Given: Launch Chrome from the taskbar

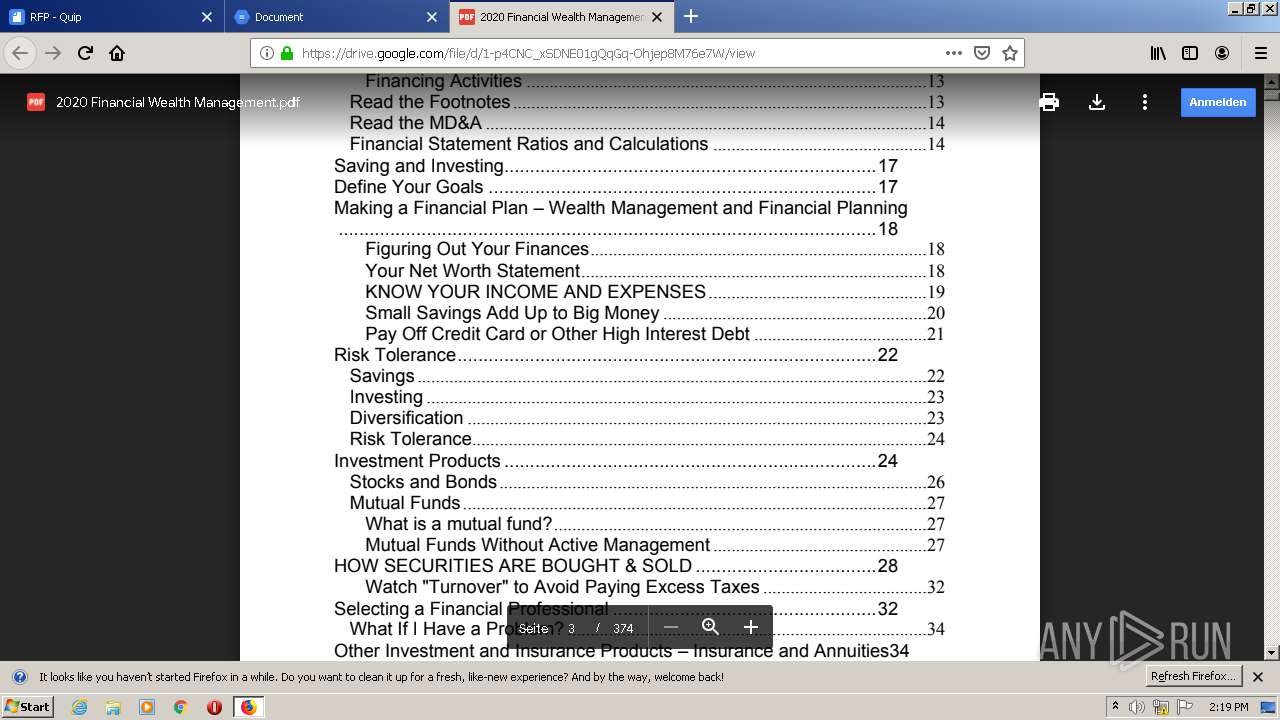Looking at the screenshot, I should click(181, 707).
